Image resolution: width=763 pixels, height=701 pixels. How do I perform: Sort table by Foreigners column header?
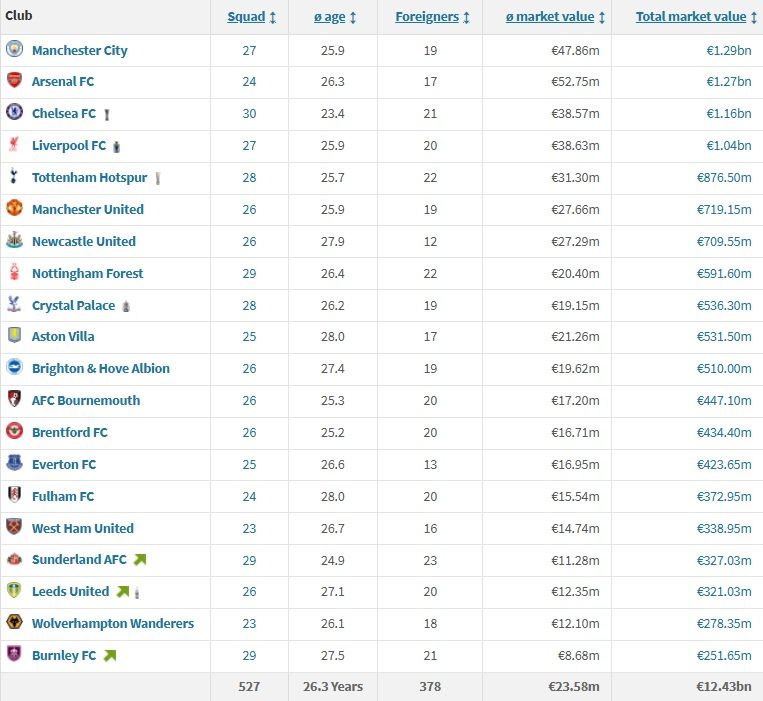pos(427,17)
